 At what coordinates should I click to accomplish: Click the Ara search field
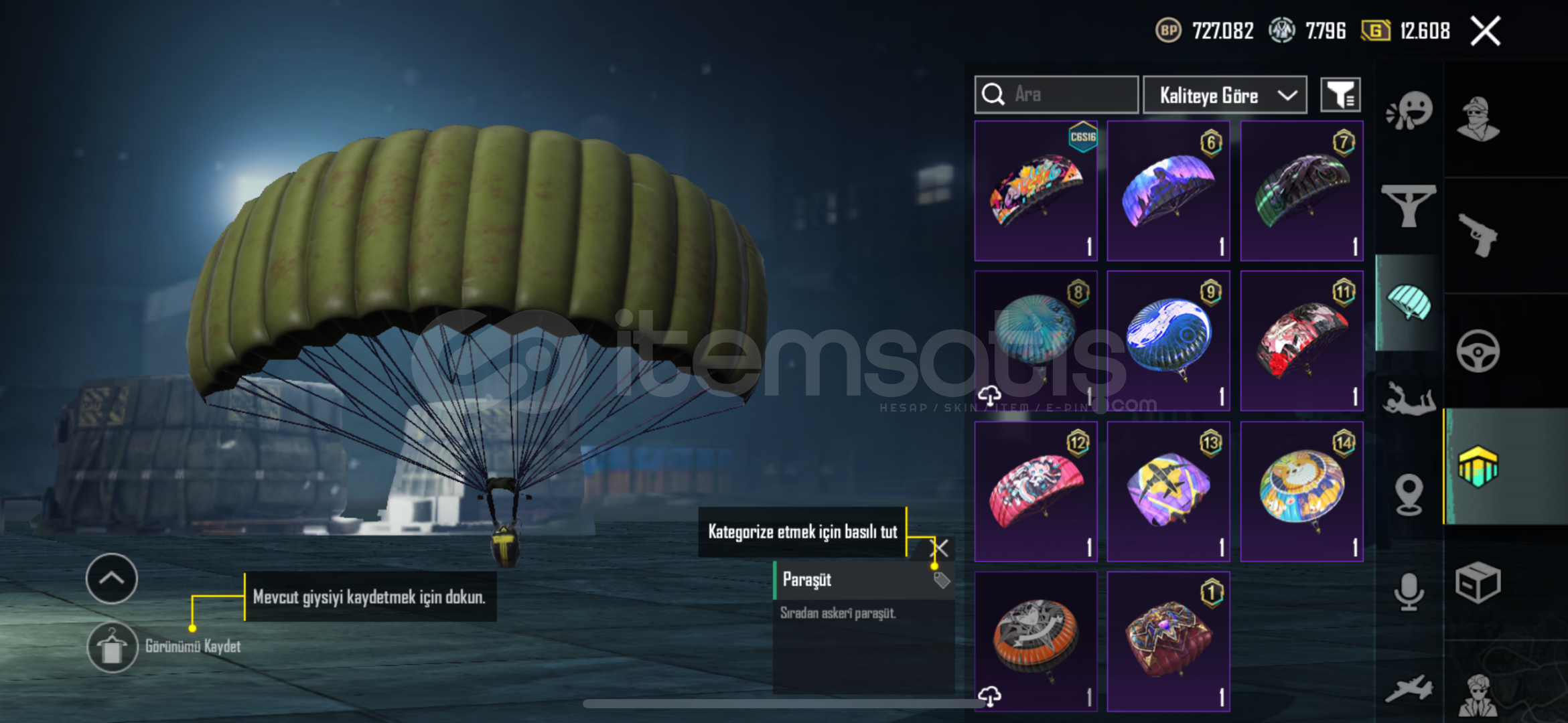1056,94
